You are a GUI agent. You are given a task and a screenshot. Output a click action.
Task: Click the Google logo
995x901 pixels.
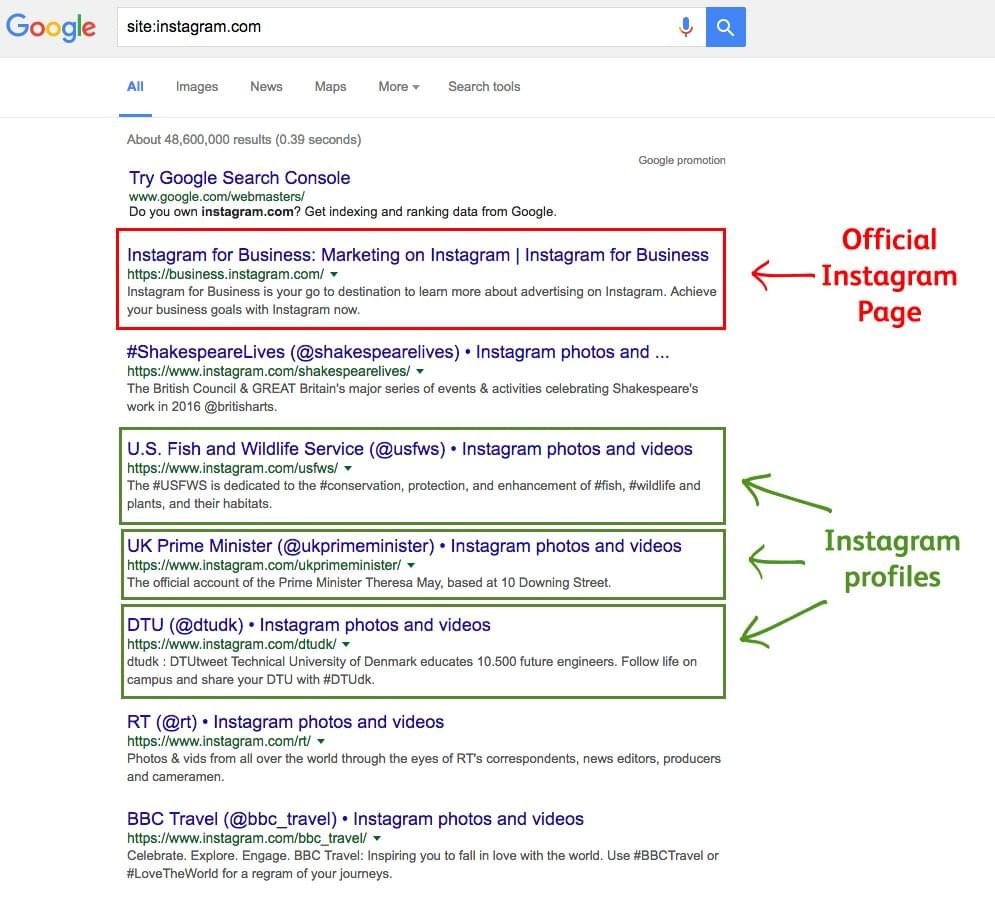[51, 27]
